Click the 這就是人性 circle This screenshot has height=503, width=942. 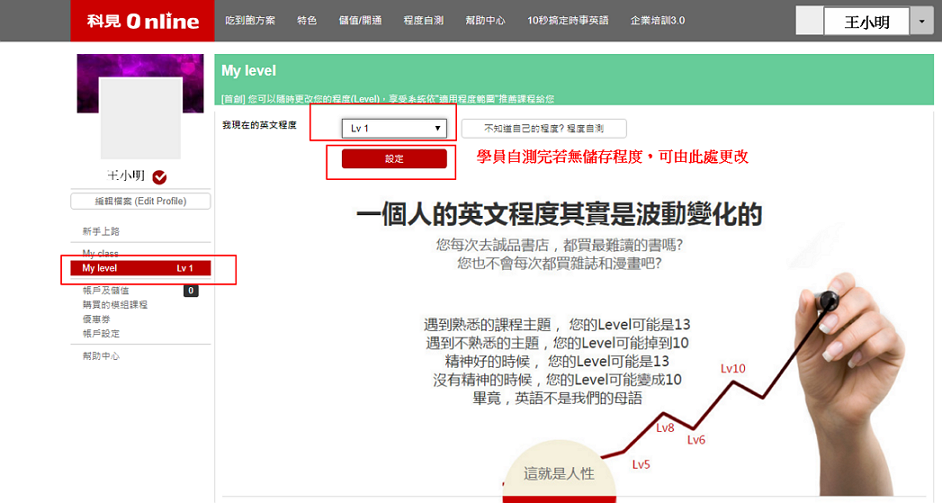click(559, 472)
